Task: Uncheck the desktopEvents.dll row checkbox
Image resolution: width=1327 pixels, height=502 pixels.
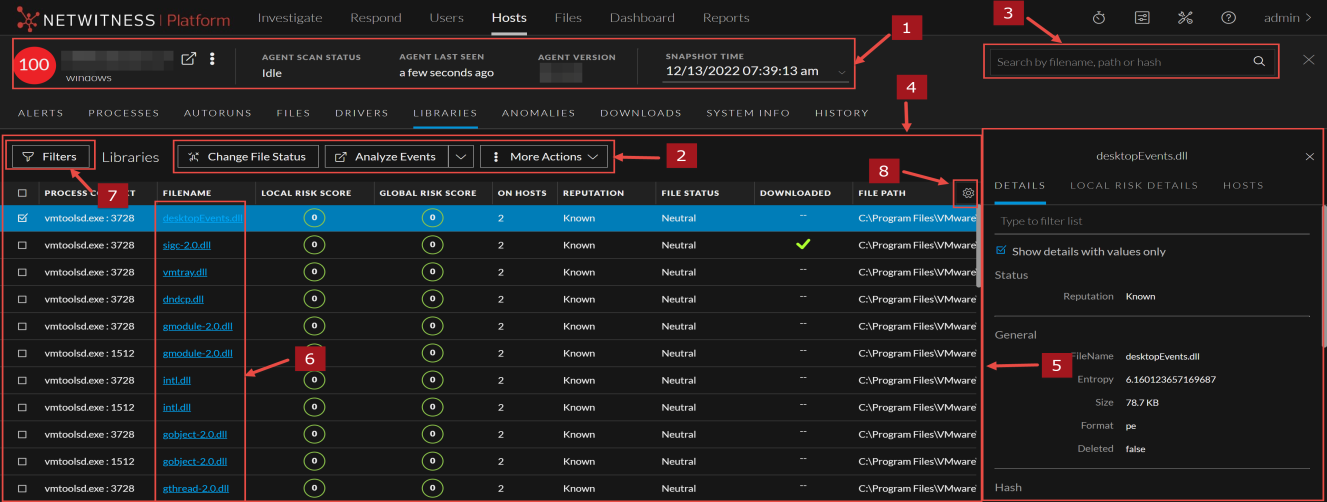Action: pos(22,218)
